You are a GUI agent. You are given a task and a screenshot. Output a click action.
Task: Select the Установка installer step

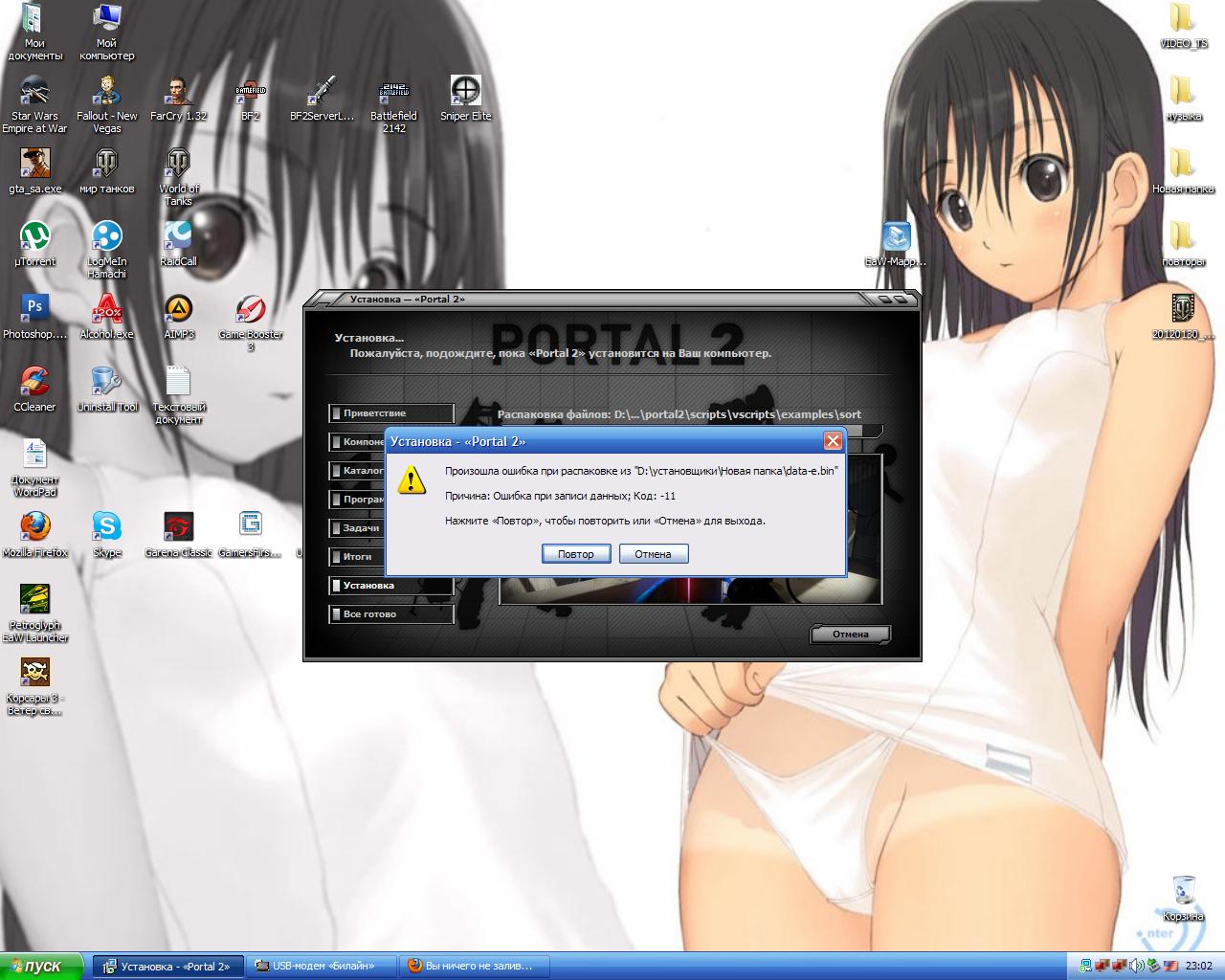pos(390,586)
